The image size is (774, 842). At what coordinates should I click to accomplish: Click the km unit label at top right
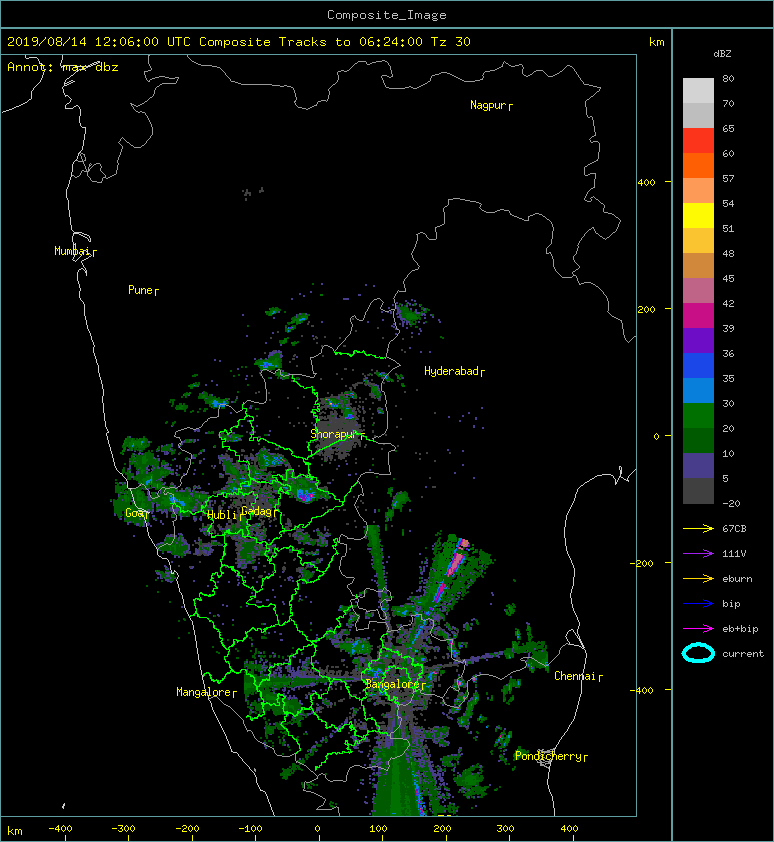pos(657,42)
